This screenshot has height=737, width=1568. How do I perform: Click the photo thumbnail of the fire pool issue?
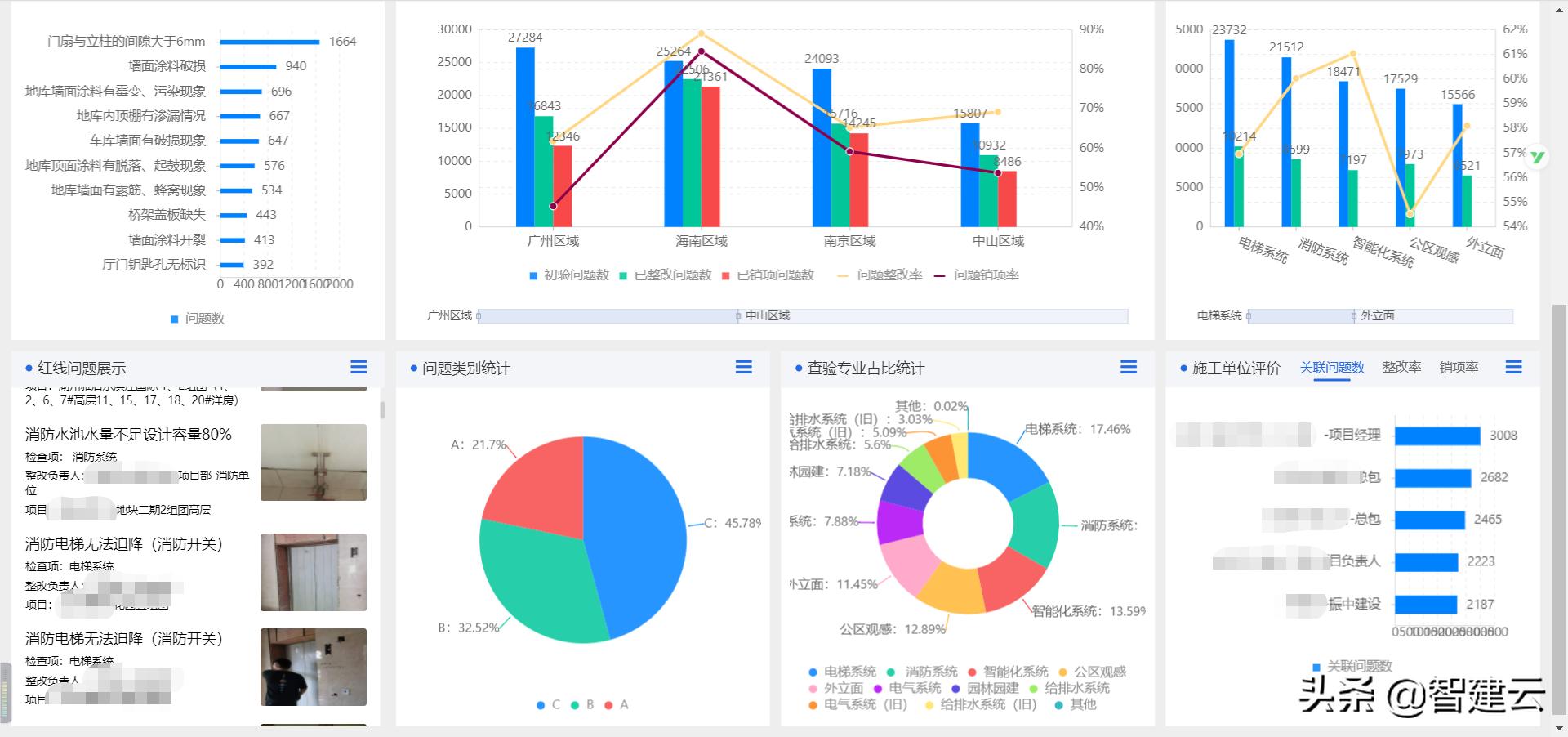[x=313, y=462]
